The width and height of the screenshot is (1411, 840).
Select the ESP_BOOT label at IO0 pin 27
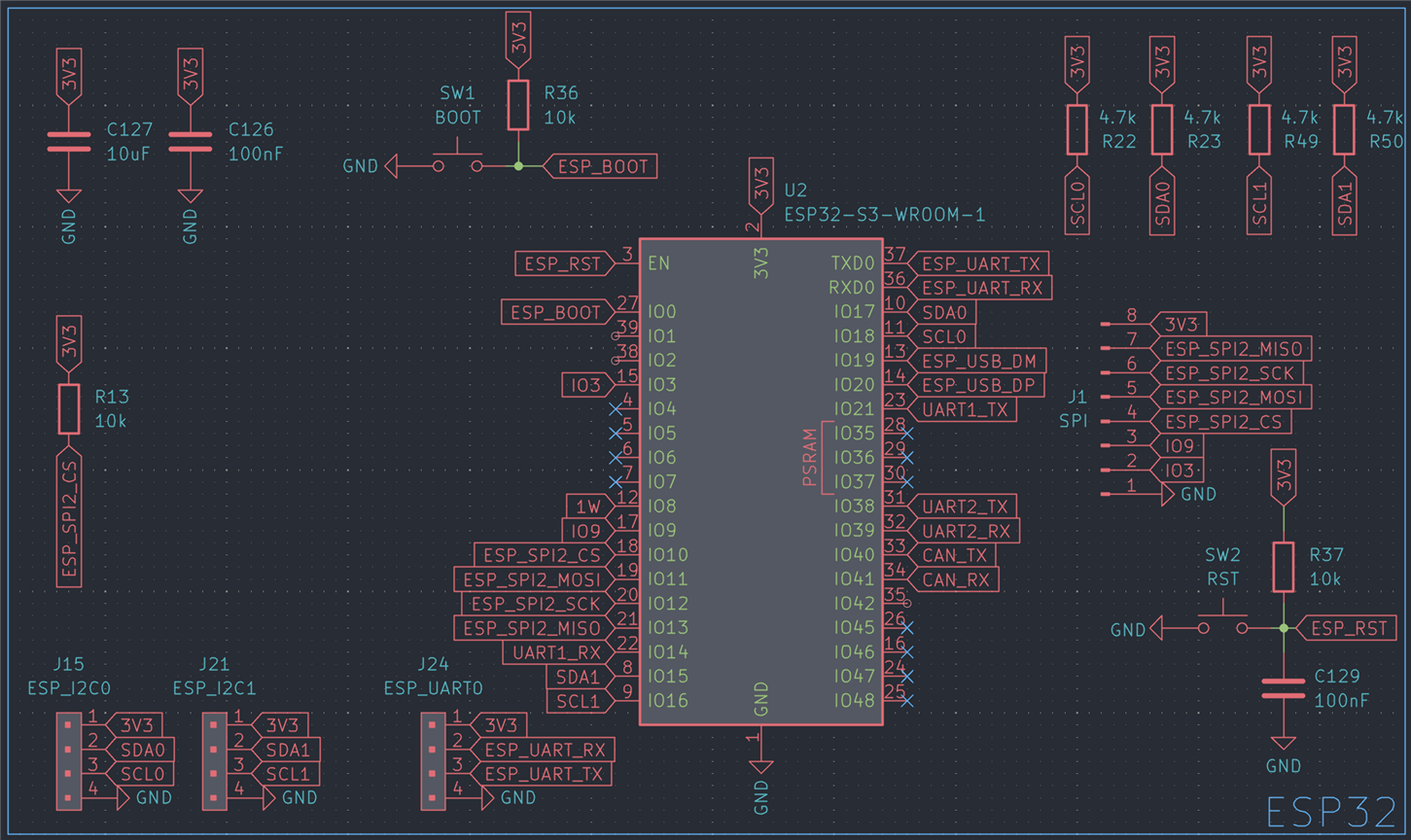(x=558, y=312)
